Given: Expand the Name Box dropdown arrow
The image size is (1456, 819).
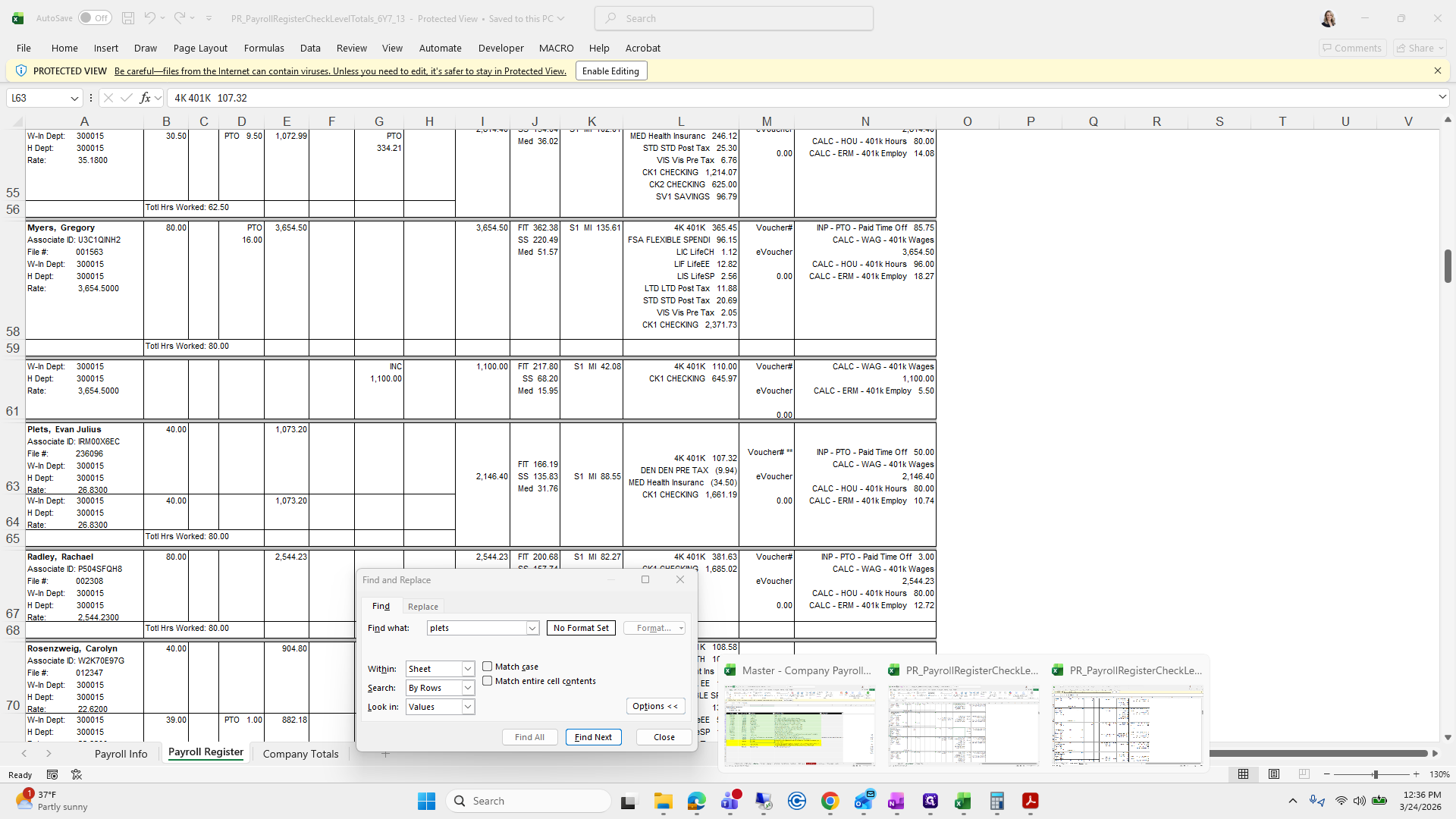Looking at the screenshot, I should (74, 98).
